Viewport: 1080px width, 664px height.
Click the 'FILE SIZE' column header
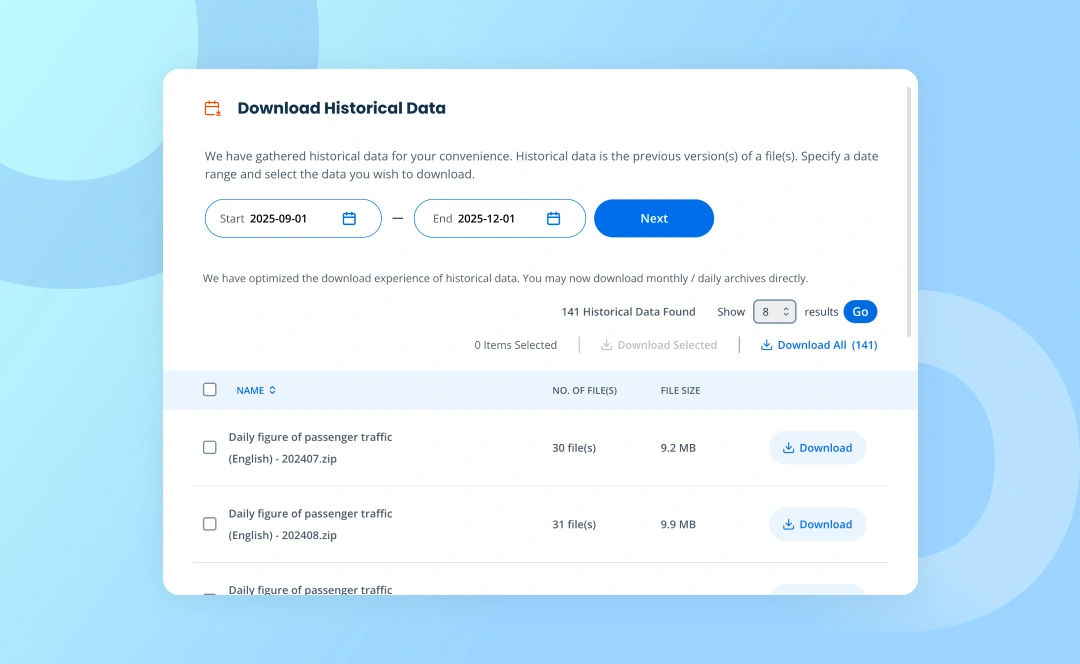click(681, 390)
